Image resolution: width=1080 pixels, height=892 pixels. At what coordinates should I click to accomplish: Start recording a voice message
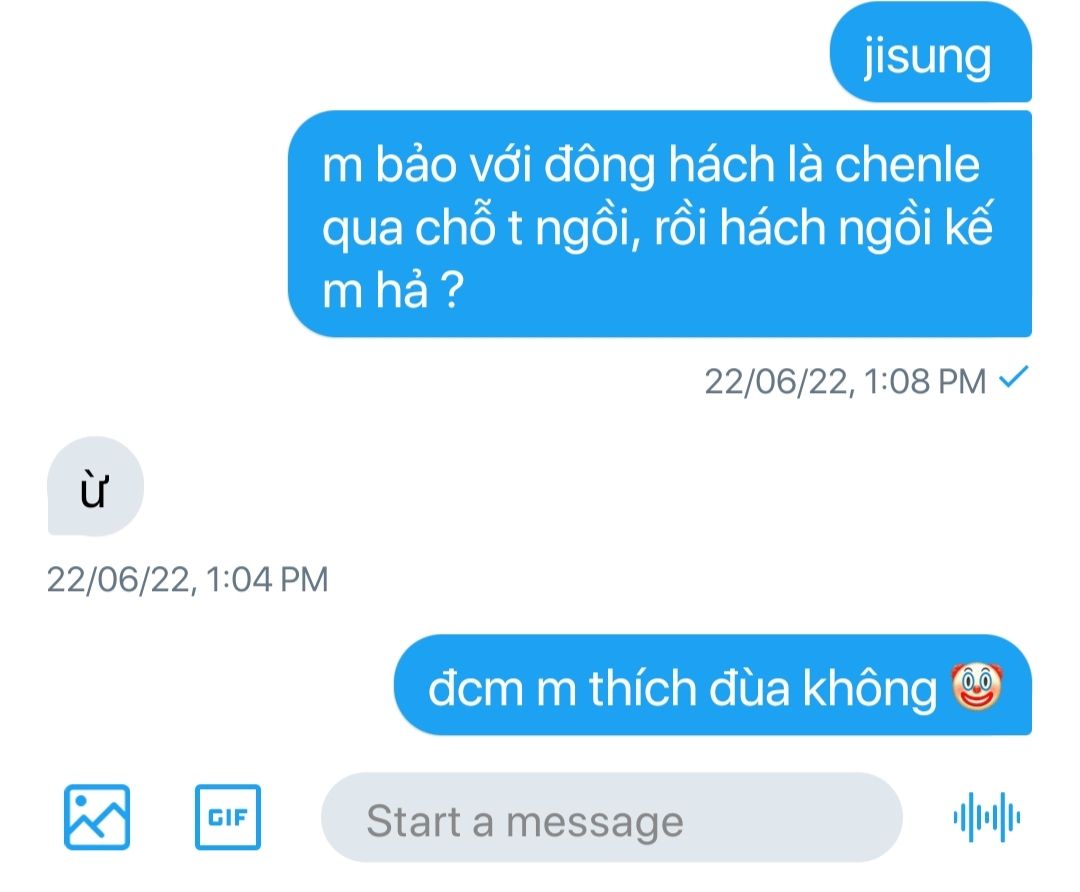click(986, 817)
